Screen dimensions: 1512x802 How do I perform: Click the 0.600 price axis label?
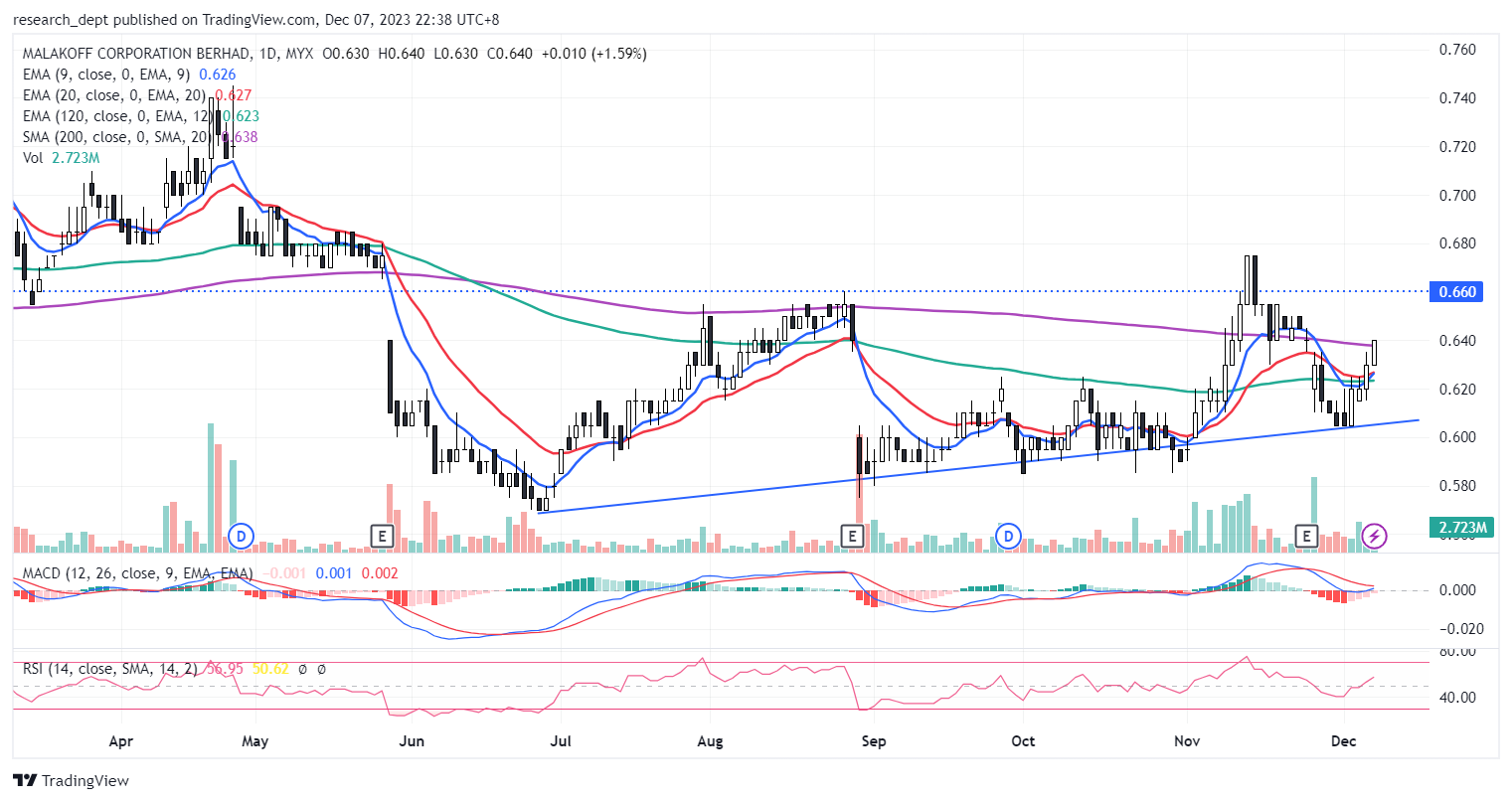[1457, 437]
